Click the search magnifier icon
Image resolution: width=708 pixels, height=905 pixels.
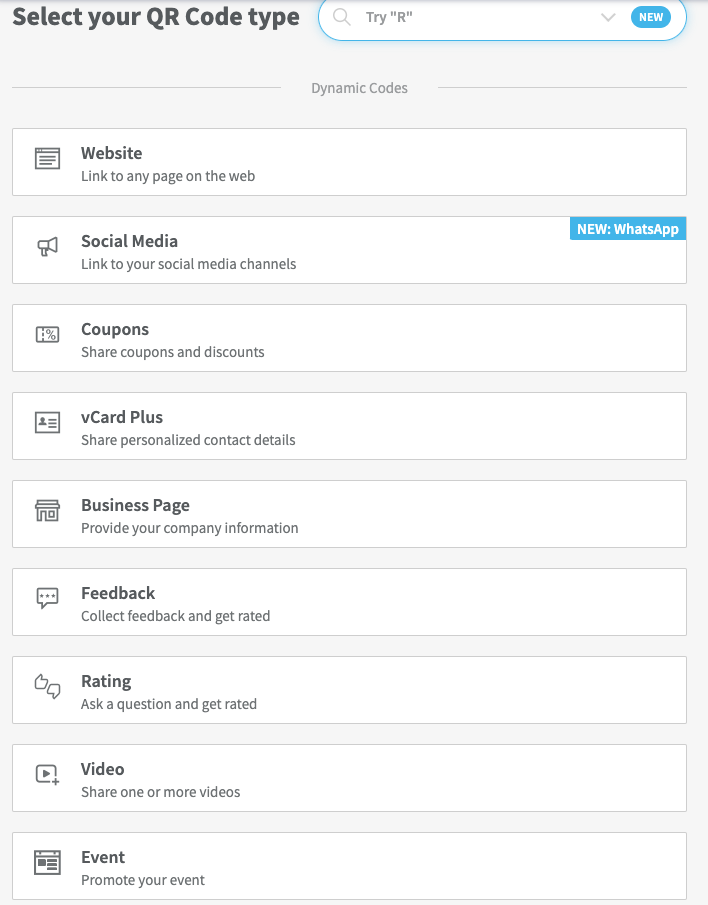click(x=342, y=17)
